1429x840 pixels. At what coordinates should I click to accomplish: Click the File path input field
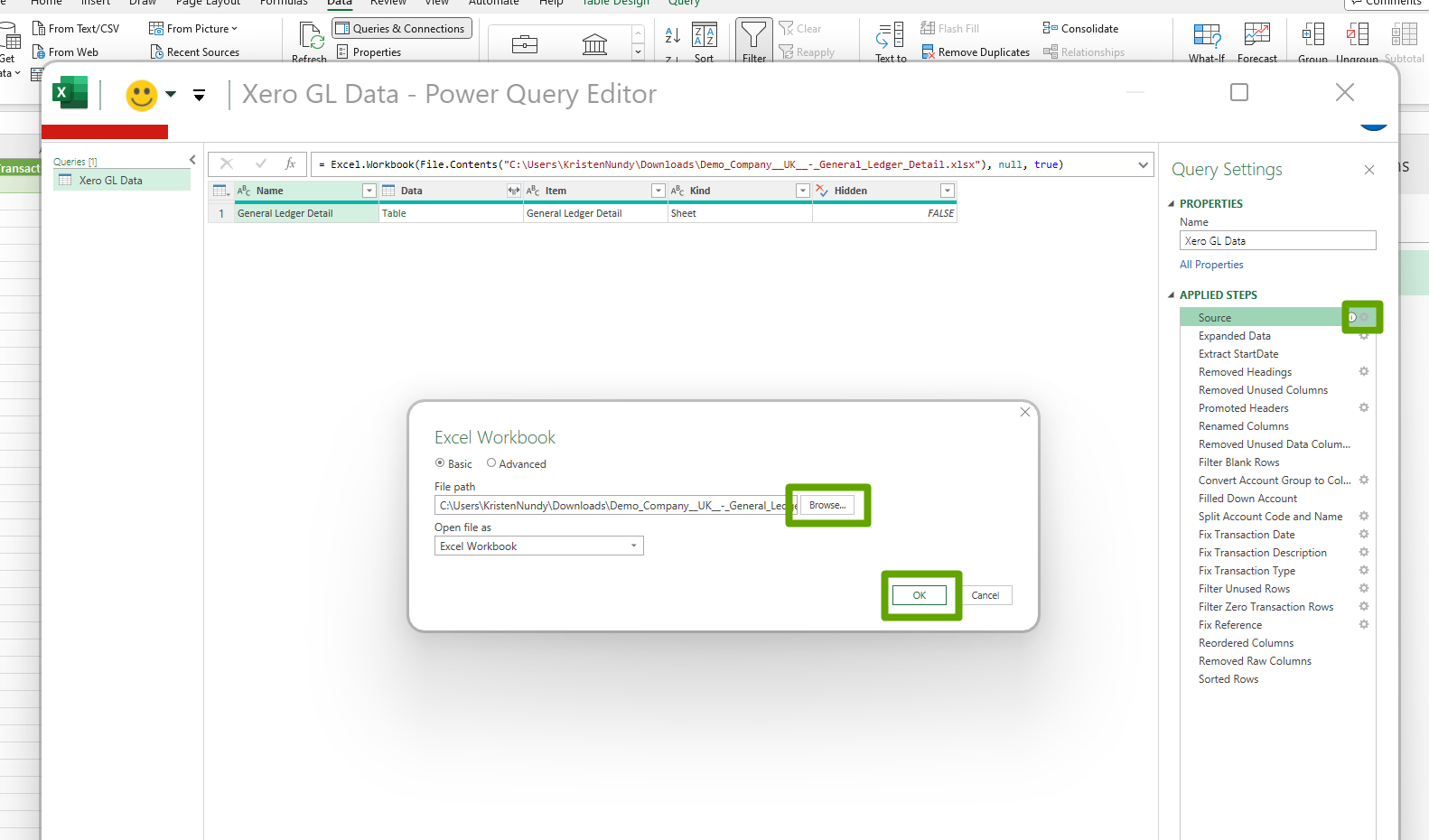(616, 506)
